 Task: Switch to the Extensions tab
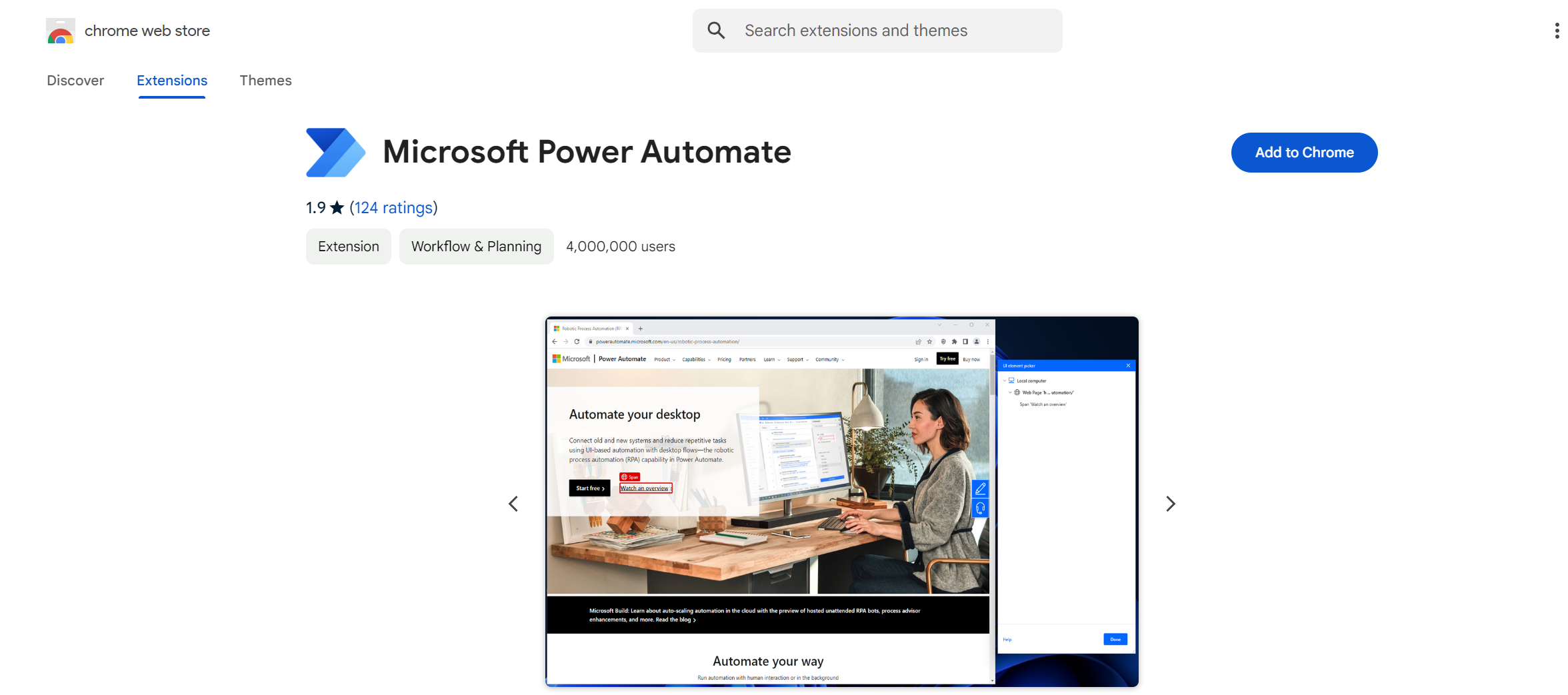pos(172,81)
